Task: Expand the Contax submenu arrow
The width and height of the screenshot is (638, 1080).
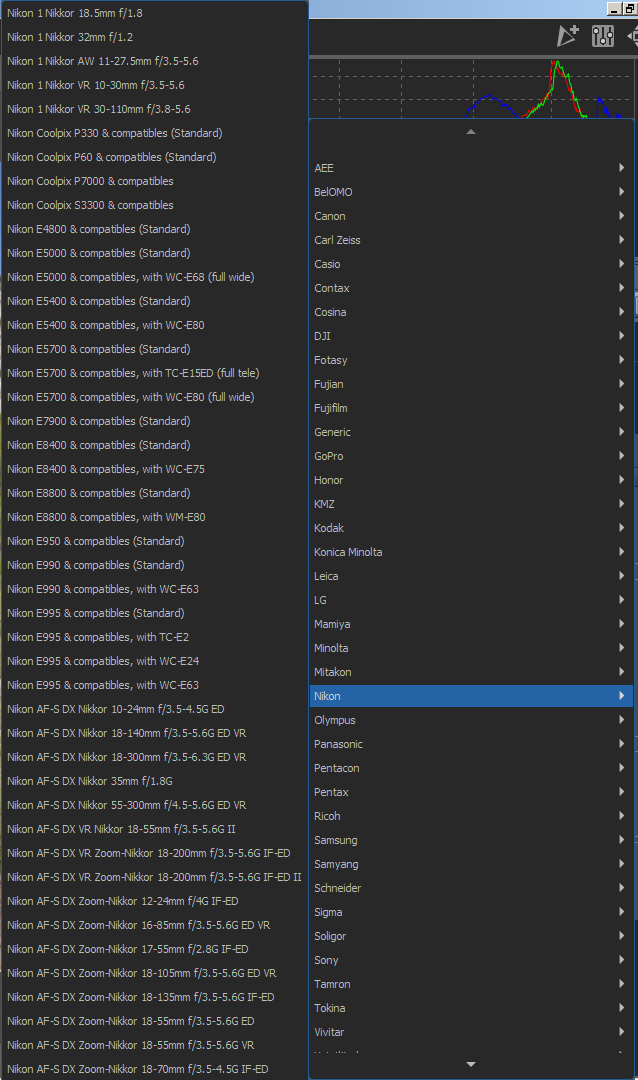Action: (x=621, y=288)
